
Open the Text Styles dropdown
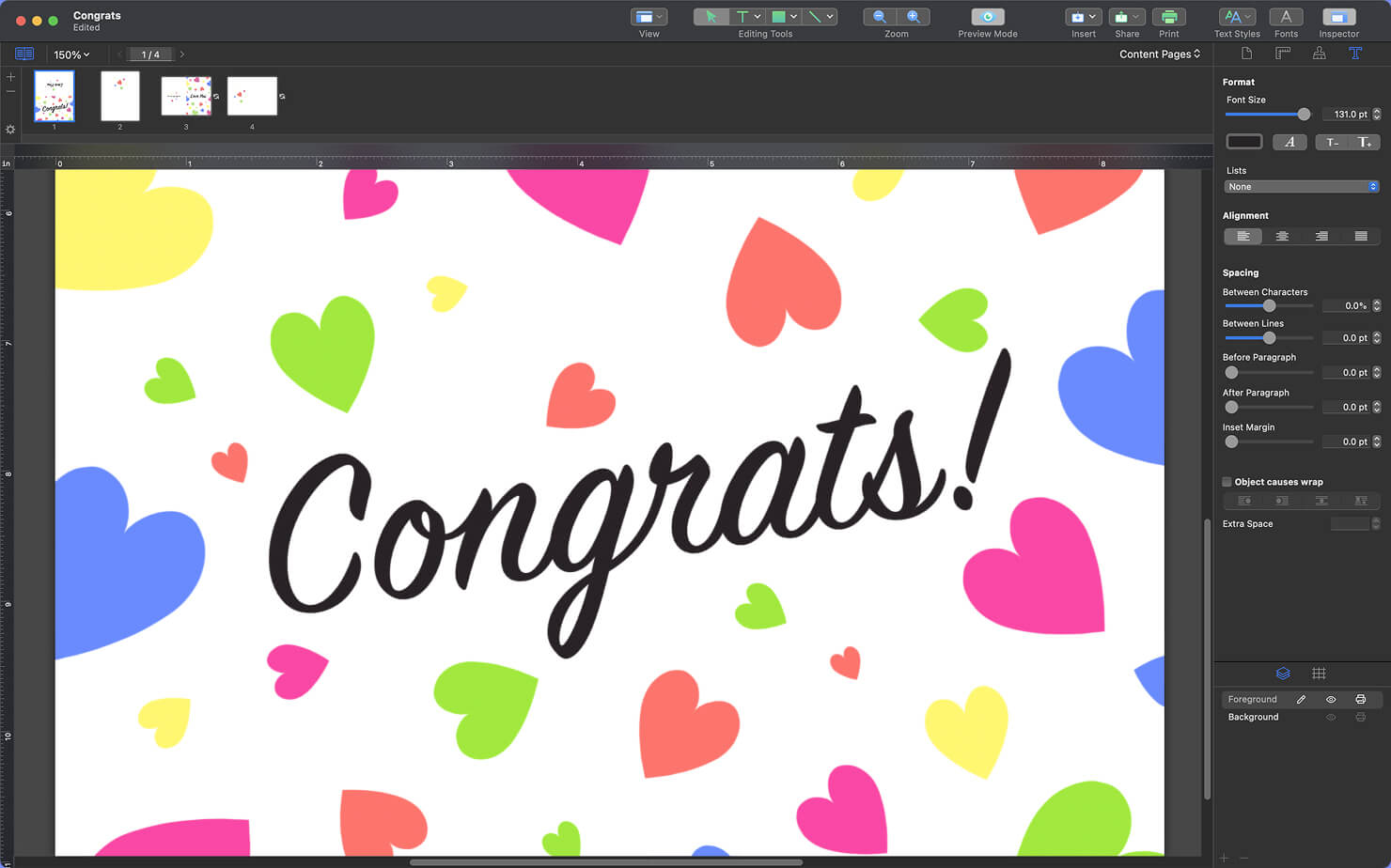tap(1237, 17)
